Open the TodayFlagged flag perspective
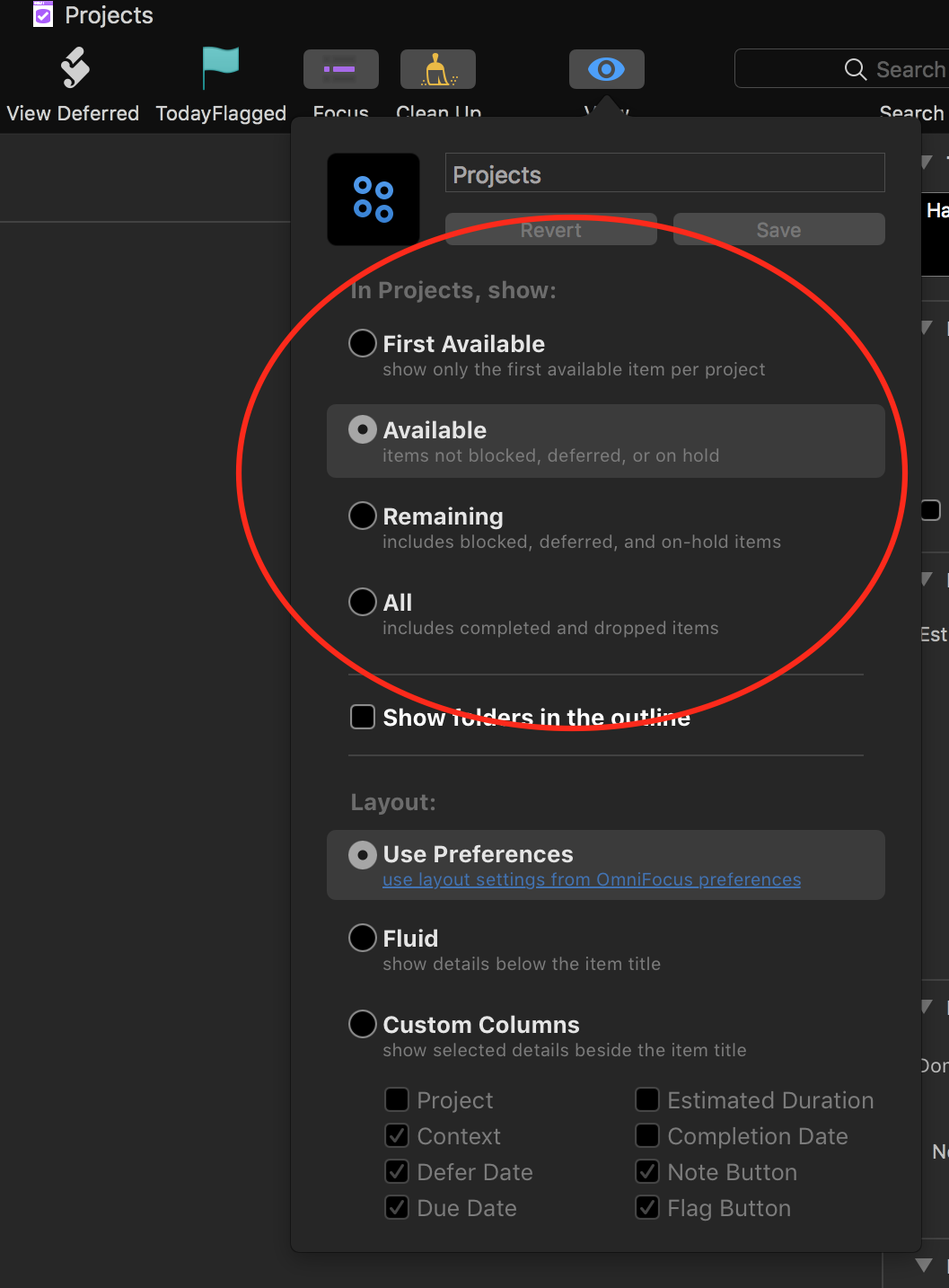949x1288 pixels. coord(221,68)
